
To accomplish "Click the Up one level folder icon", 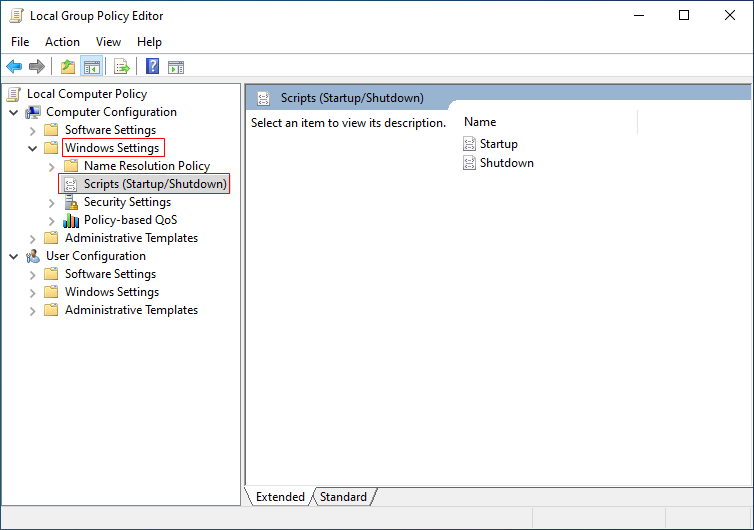I will pos(68,66).
